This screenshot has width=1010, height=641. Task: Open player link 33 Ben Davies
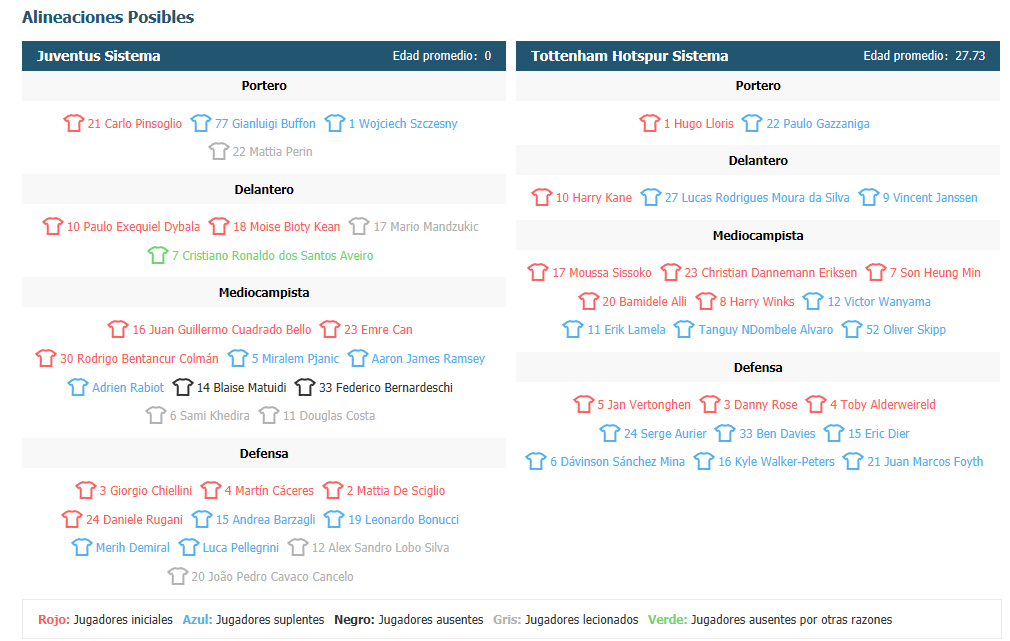(x=777, y=434)
